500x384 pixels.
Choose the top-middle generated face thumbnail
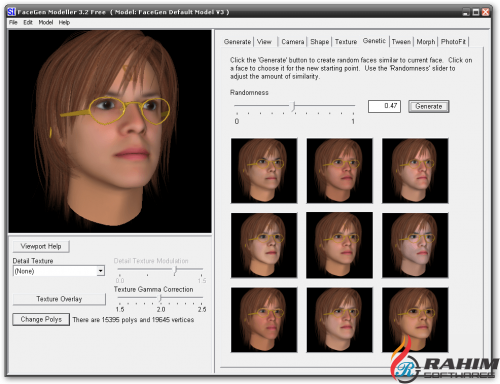click(x=339, y=171)
